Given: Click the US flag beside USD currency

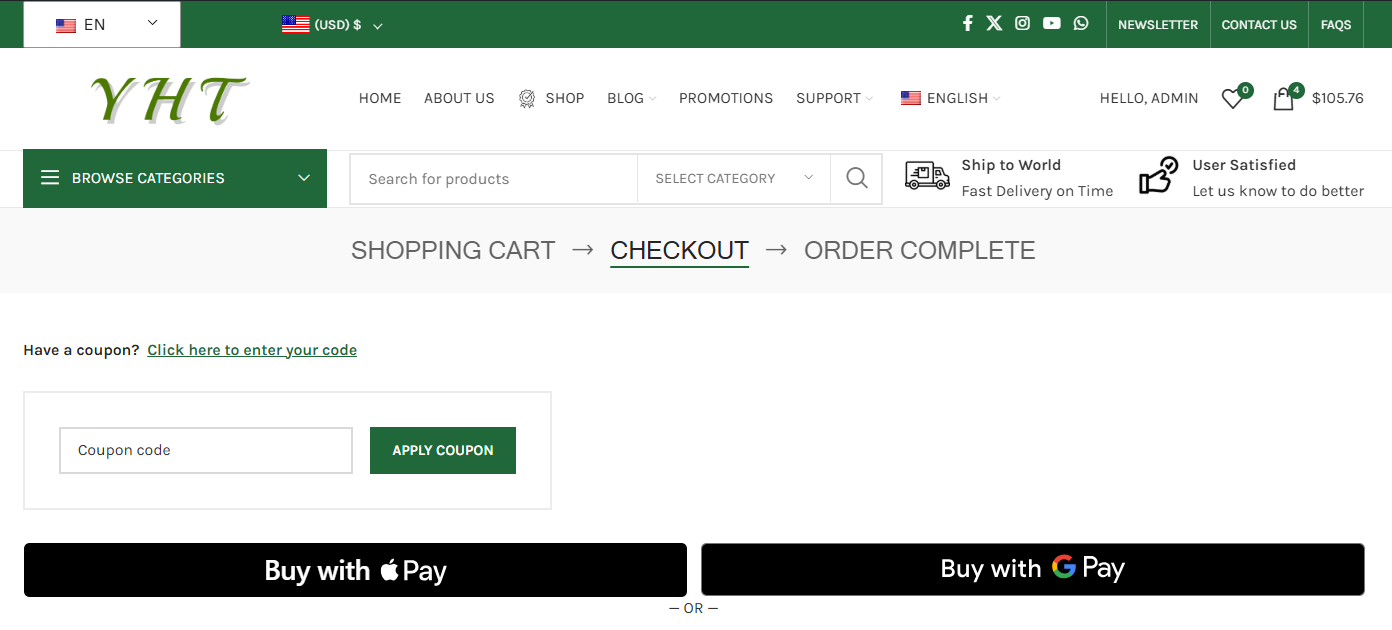Looking at the screenshot, I should pyautogui.click(x=295, y=25).
